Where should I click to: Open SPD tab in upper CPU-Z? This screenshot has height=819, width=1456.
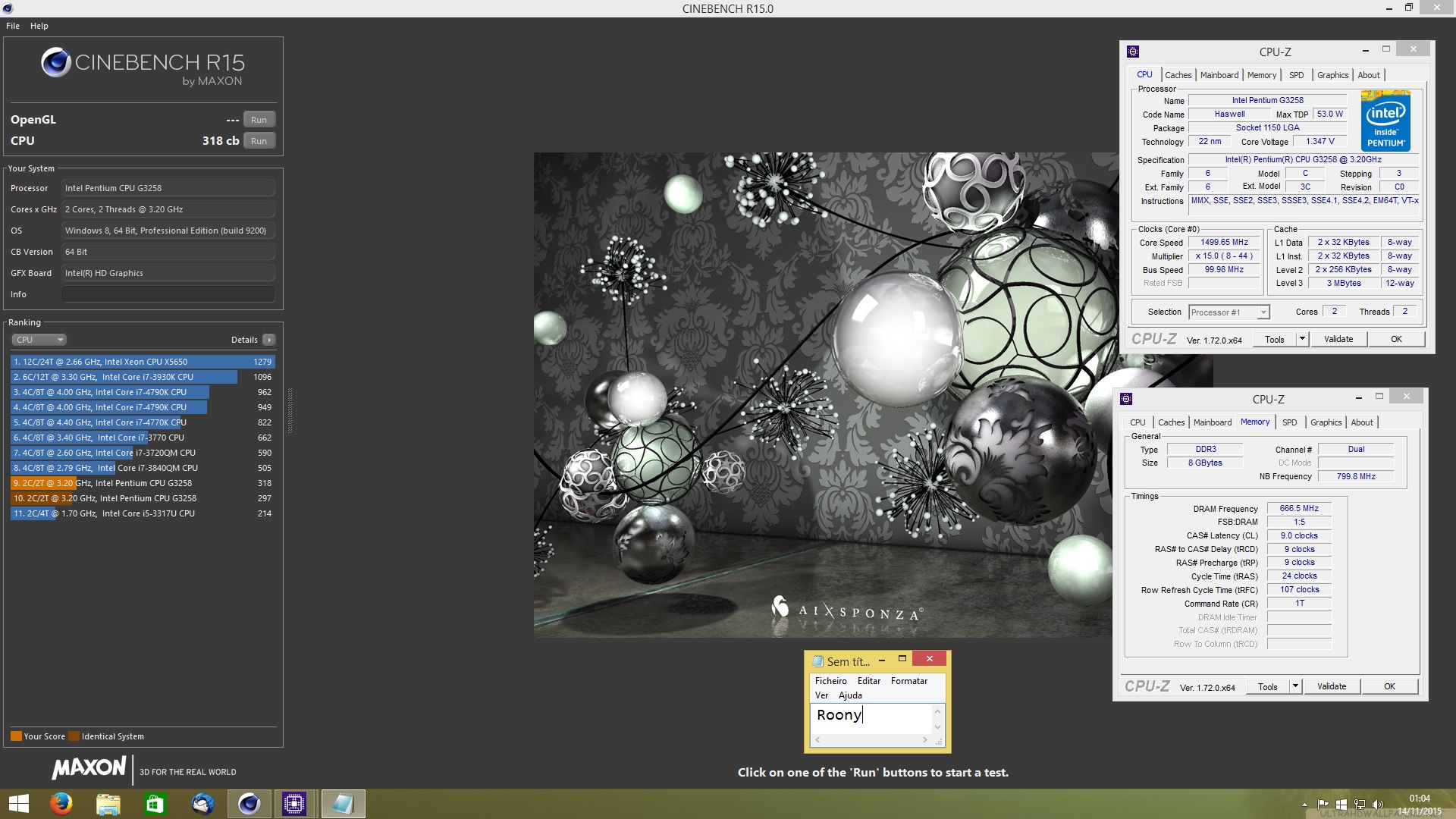point(1297,75)
